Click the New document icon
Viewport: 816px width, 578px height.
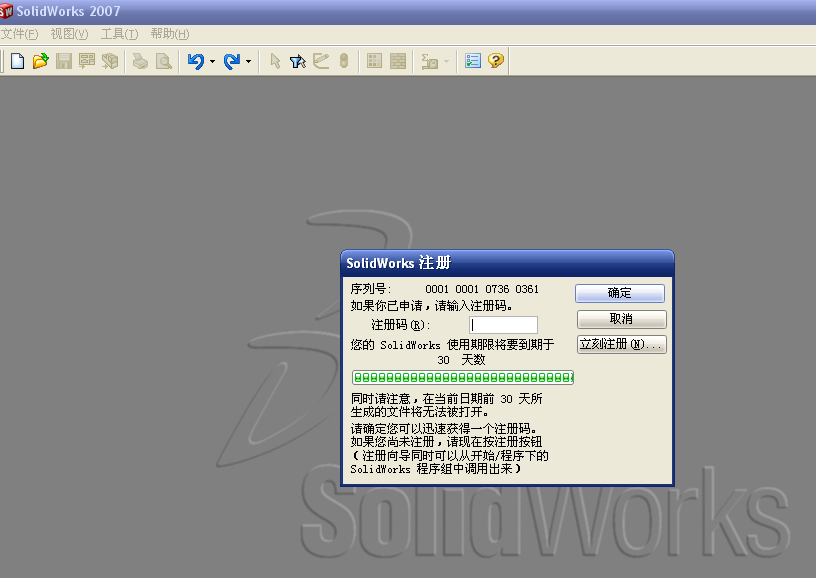18,61
